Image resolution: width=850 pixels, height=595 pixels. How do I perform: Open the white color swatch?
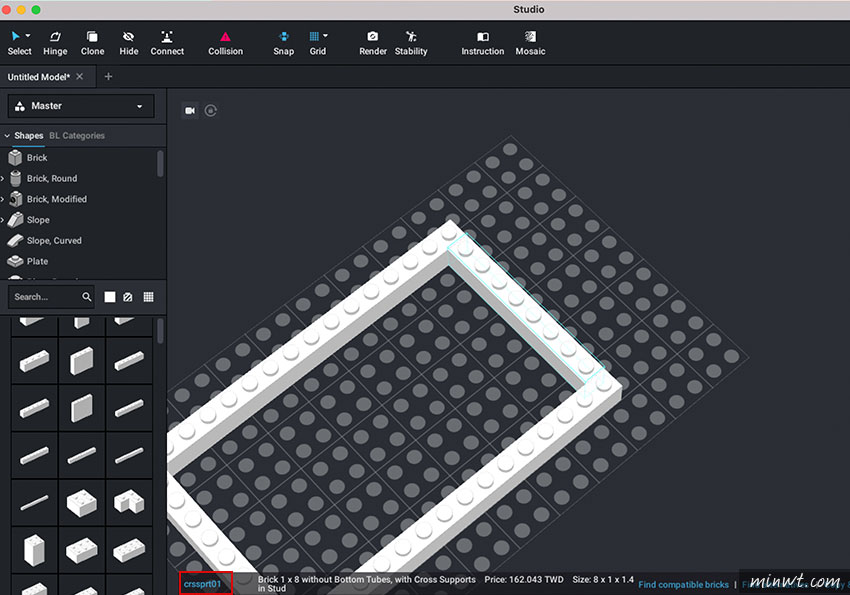click(x=110, y=297)
